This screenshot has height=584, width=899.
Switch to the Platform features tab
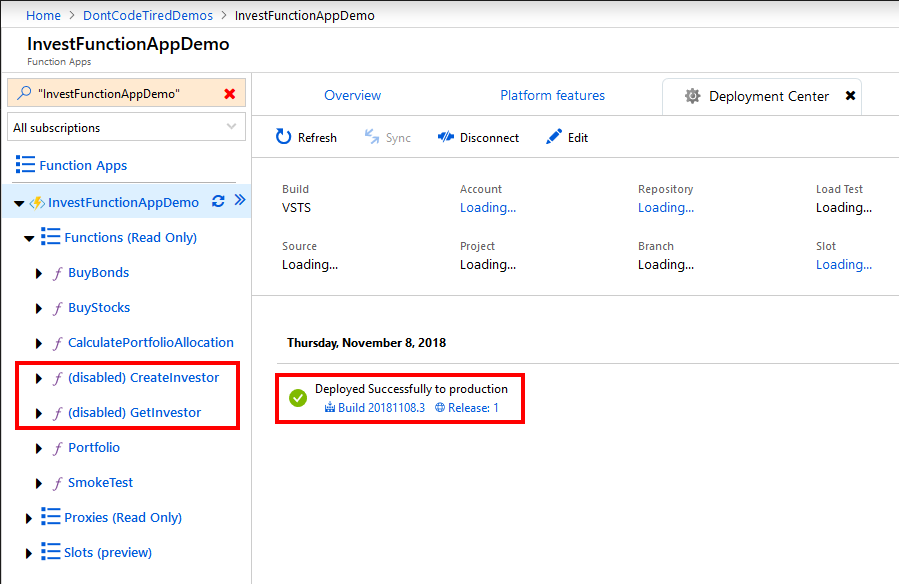point(552,95)
